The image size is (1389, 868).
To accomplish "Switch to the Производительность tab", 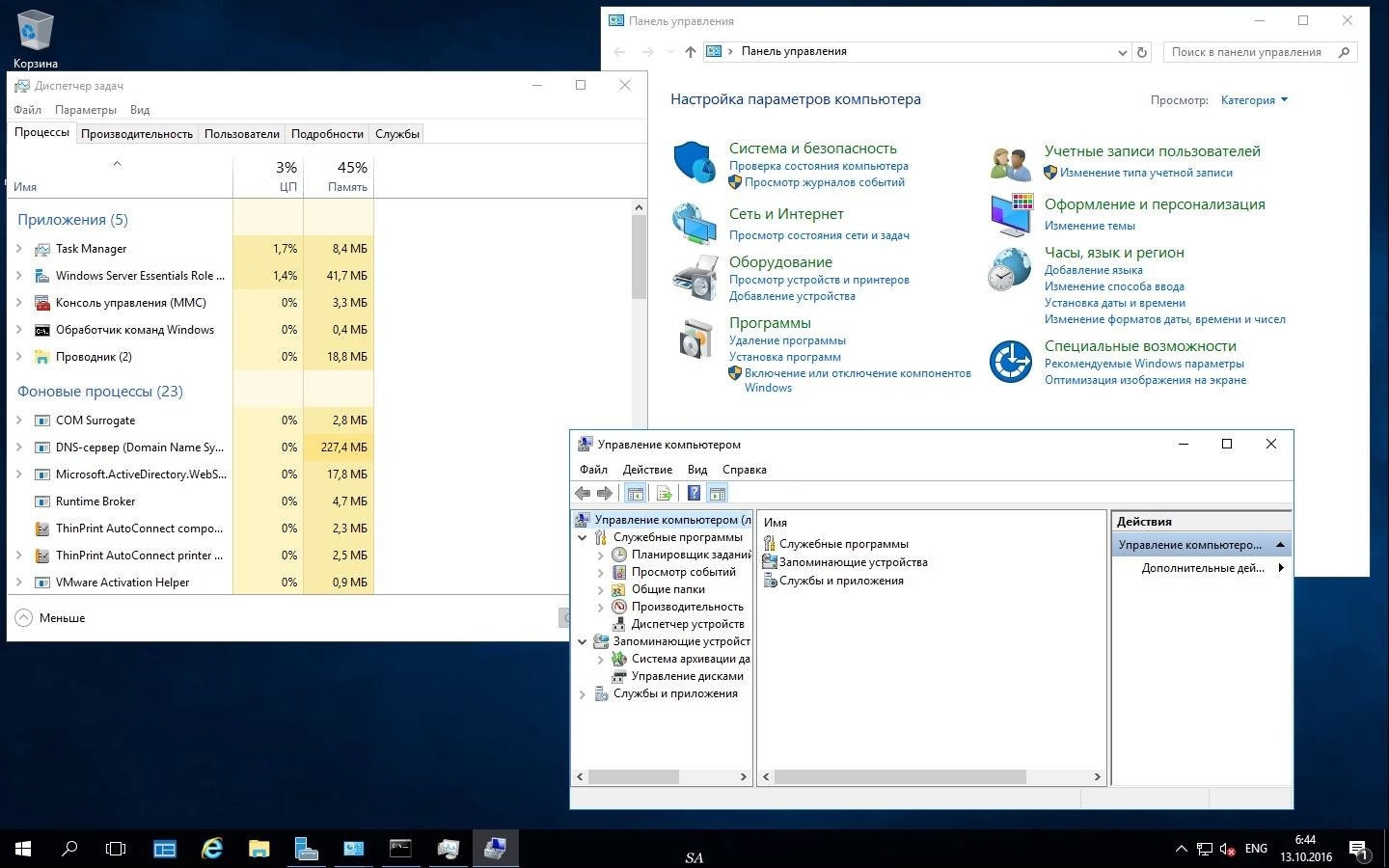I will [x=137, y=134].
